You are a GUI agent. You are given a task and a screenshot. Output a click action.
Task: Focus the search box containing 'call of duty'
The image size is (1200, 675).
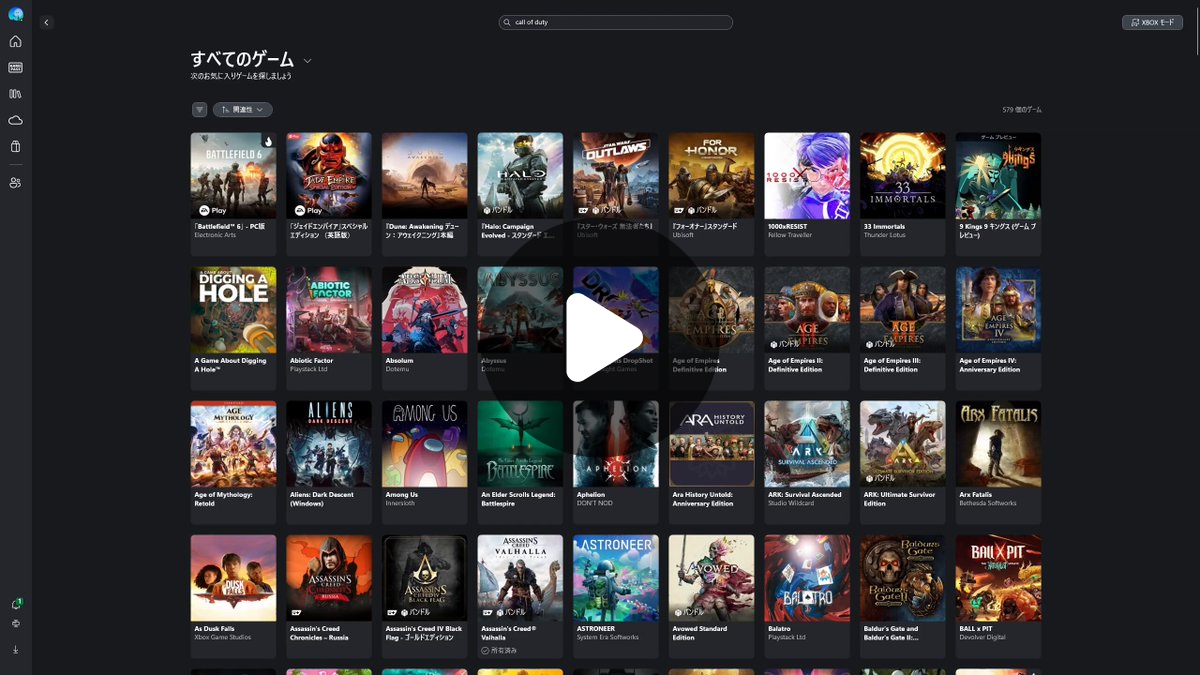click(615, 22)
